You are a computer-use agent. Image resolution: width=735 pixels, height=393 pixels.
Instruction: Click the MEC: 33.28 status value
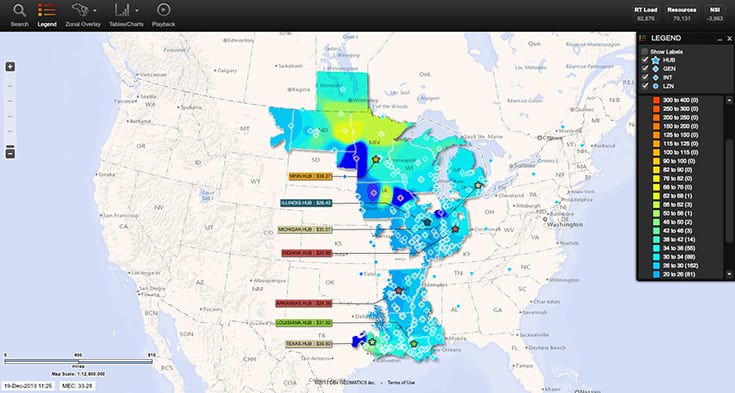tap(77, 386)
